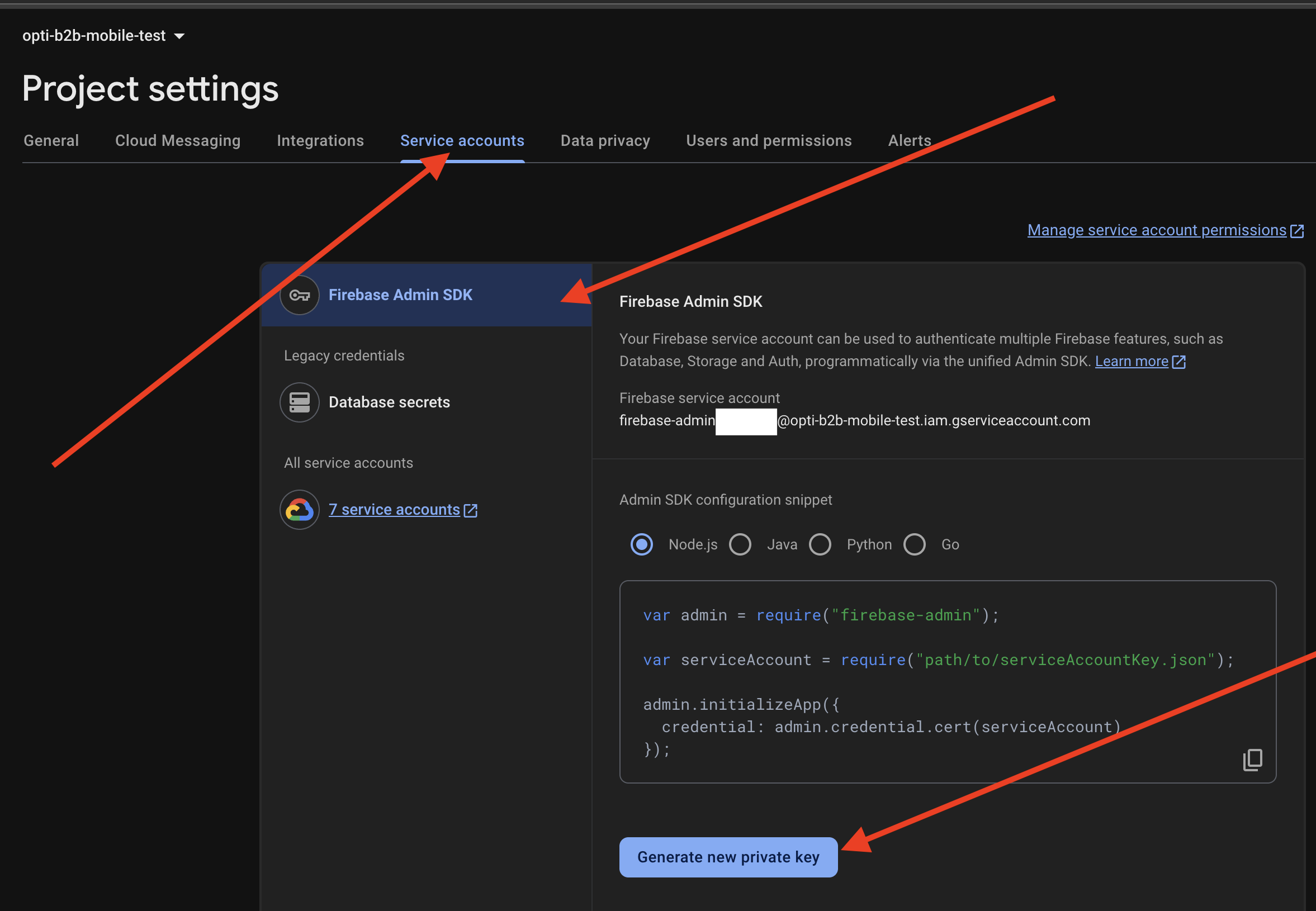Select the Node.js radio button
The height and width of the screenshot is (911, 1316).
click(641, 544)
